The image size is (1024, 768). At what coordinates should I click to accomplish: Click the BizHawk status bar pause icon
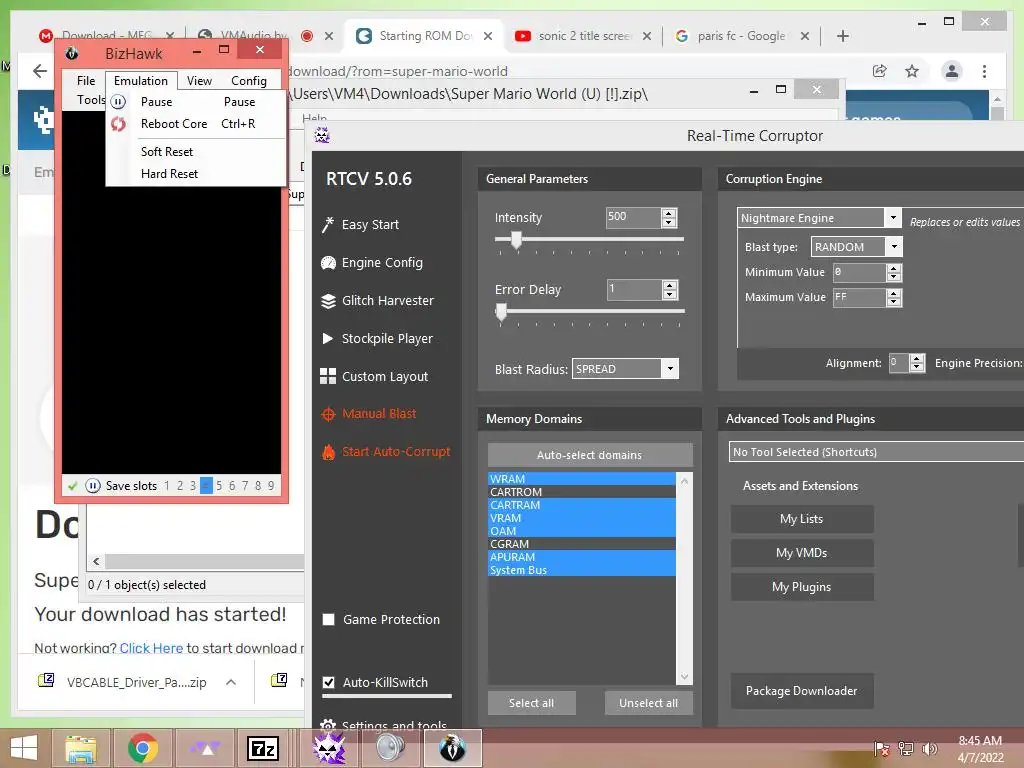[x=93, y=486]
